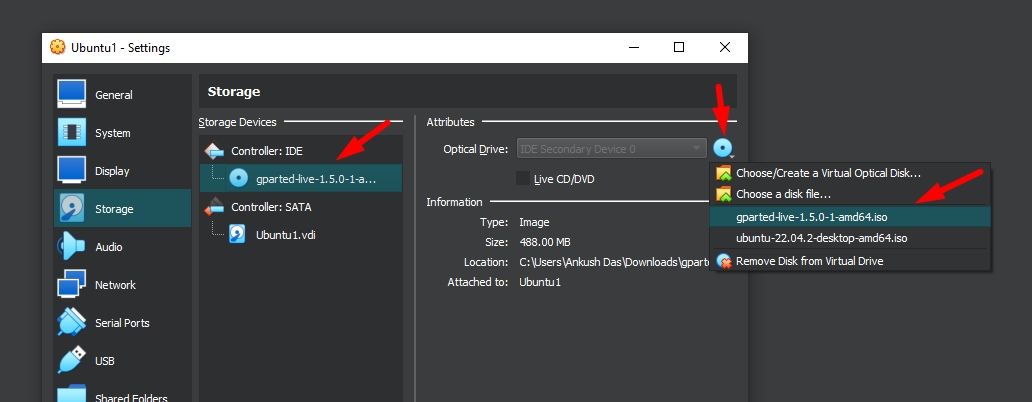Open the USB settings category
1032x402 pixels.
pyautogui.click(x=122, y=361)
